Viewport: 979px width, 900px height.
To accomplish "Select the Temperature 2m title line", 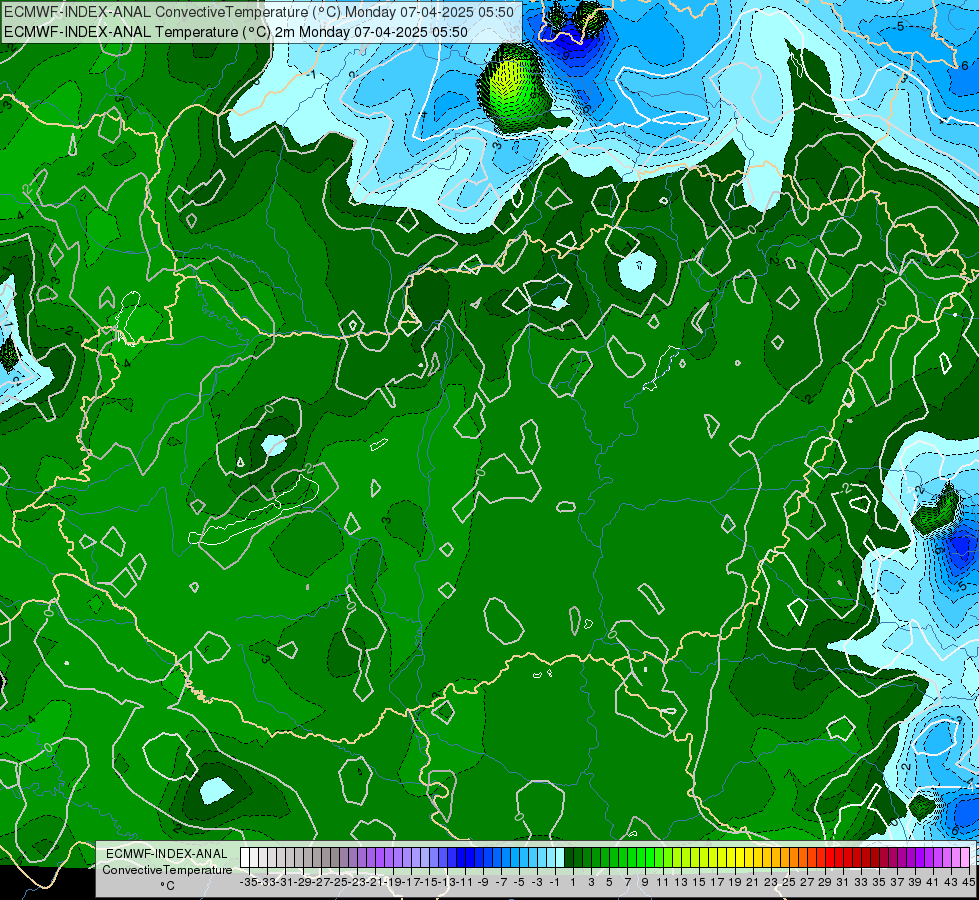I will pyautogui.click(x=236, y=32).
